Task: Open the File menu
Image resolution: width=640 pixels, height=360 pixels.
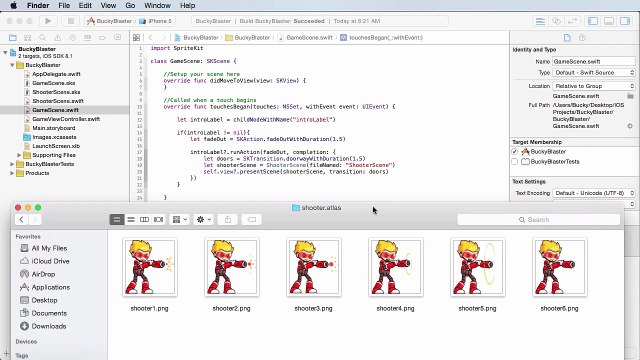Action: (x=64, y=5)
